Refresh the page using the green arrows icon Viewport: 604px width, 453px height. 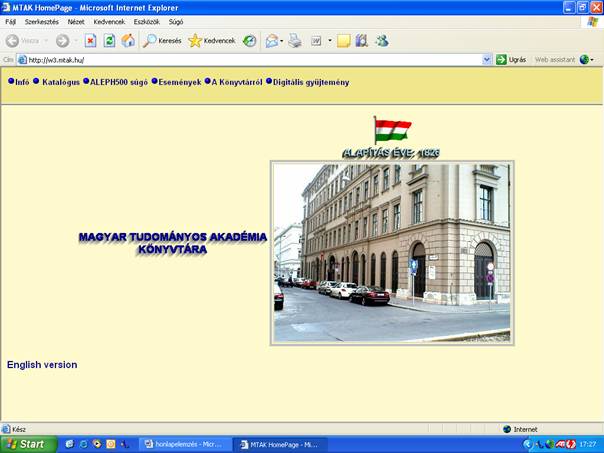[x=109, y=40]
